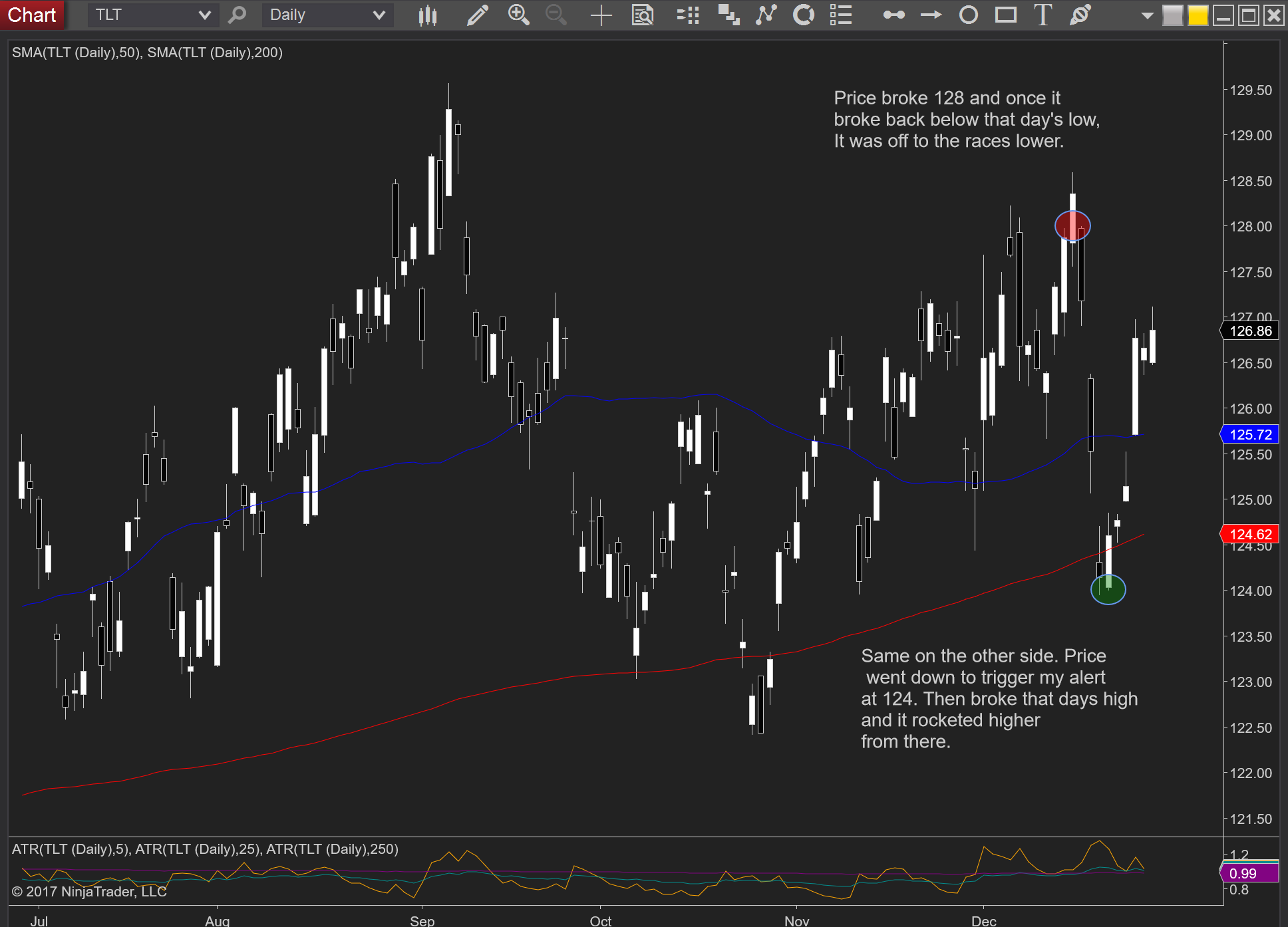Click the 126.86 current price marker

(1249, 331)
